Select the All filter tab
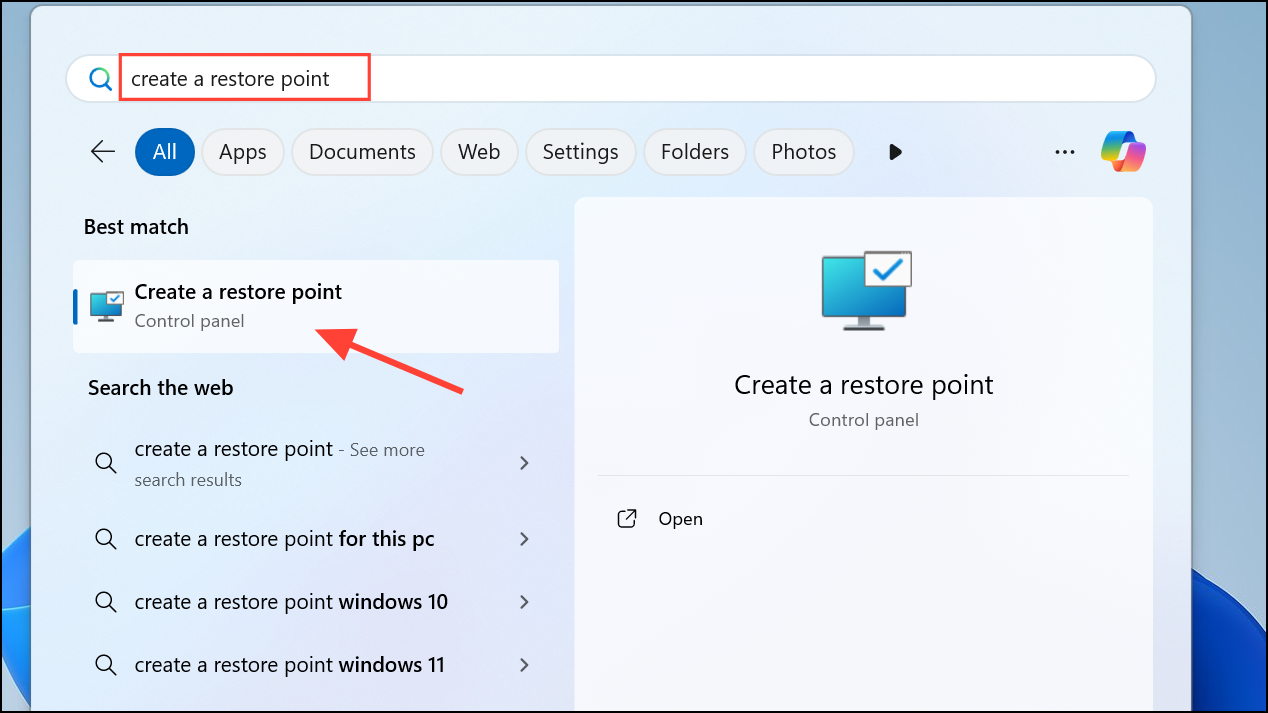 [x=165, y=152]
